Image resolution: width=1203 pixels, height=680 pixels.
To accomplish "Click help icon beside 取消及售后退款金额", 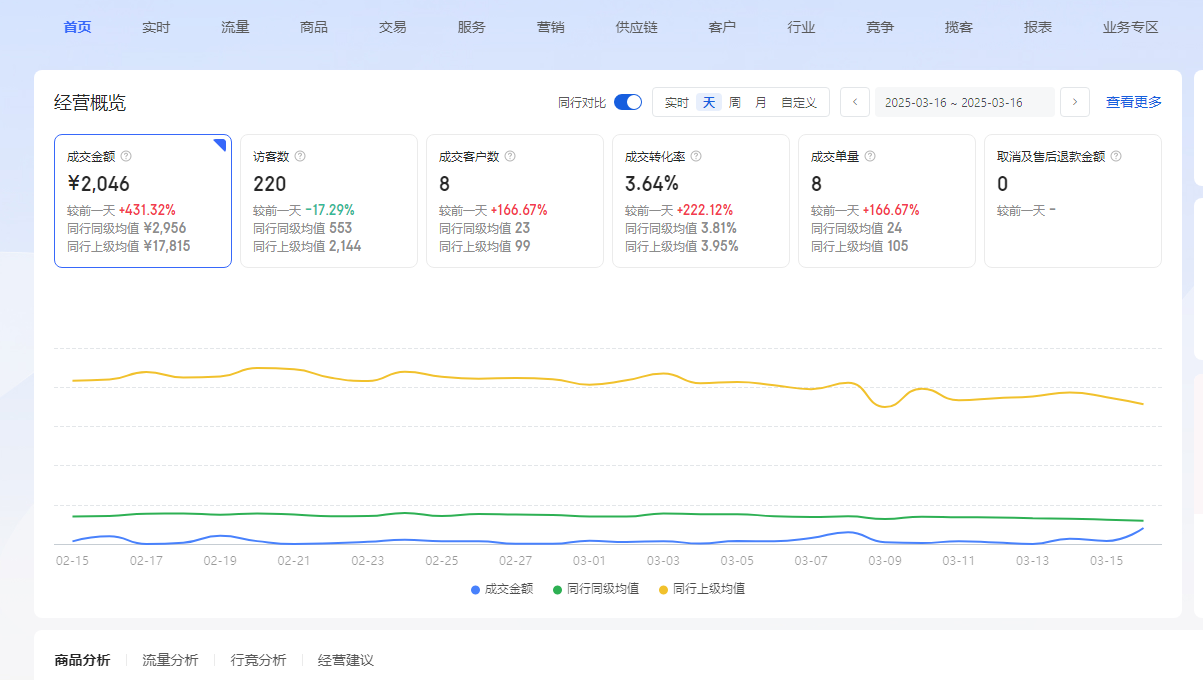I will (1116, 157).
